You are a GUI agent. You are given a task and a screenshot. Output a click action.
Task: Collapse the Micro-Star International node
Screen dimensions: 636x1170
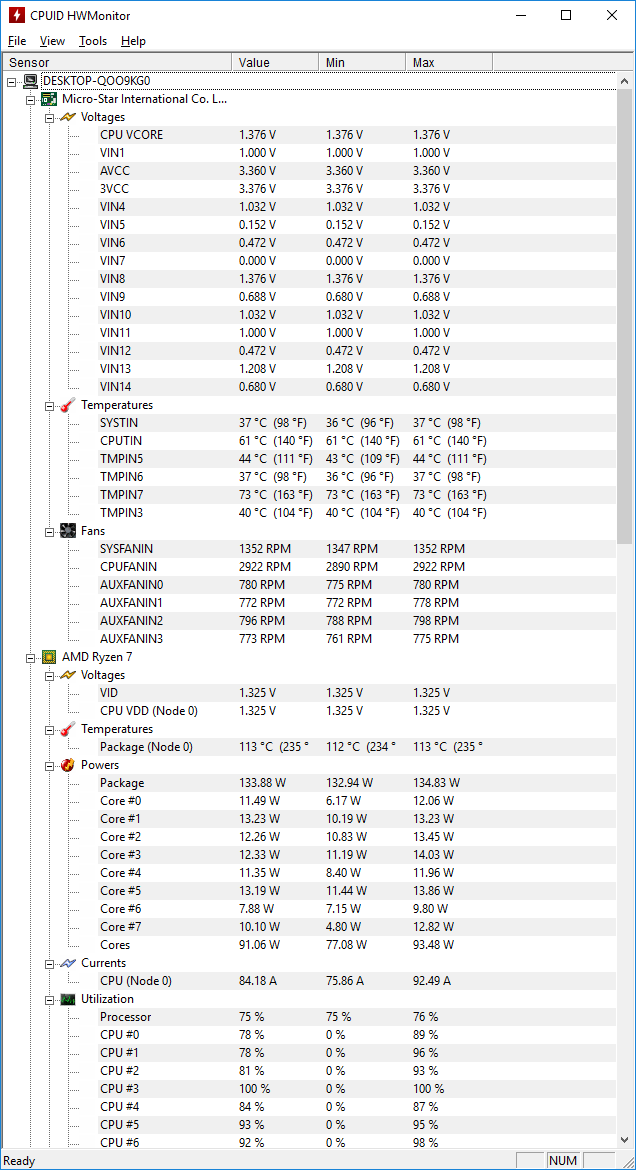coord(31,99)
